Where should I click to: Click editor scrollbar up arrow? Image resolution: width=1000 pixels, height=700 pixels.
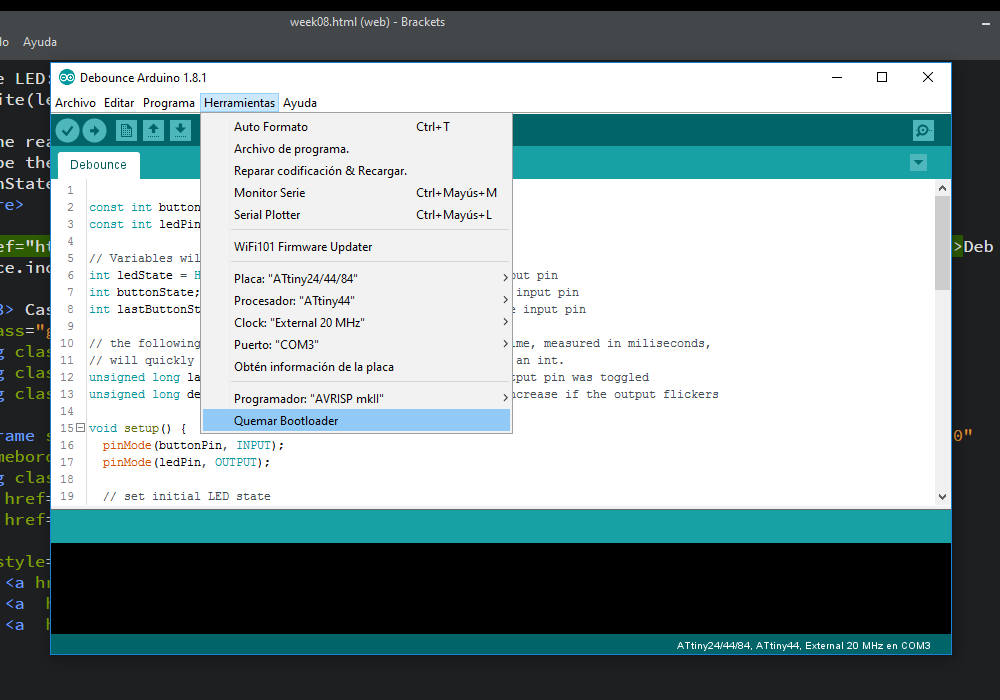point(942,188)
